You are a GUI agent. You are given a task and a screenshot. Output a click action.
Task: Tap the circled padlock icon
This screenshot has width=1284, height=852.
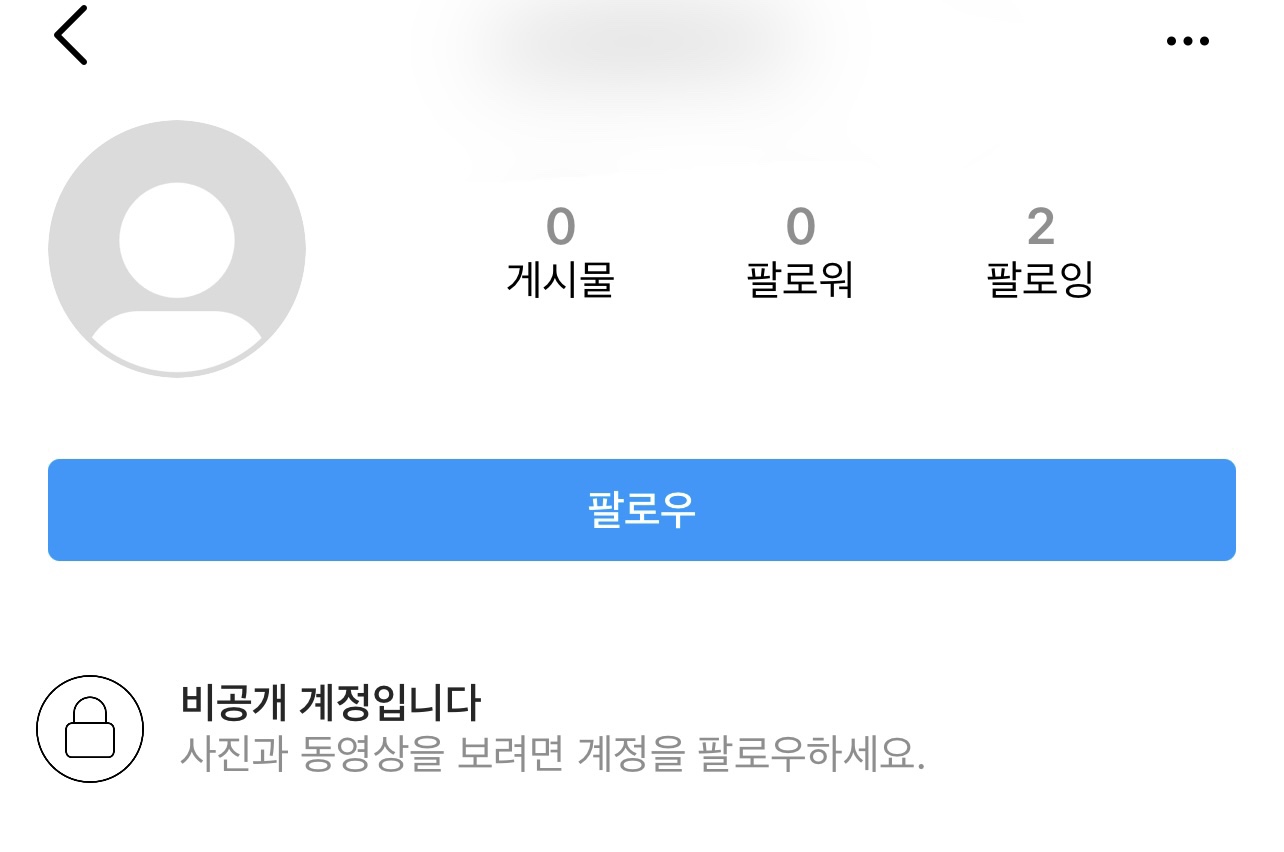pos(90,728)
